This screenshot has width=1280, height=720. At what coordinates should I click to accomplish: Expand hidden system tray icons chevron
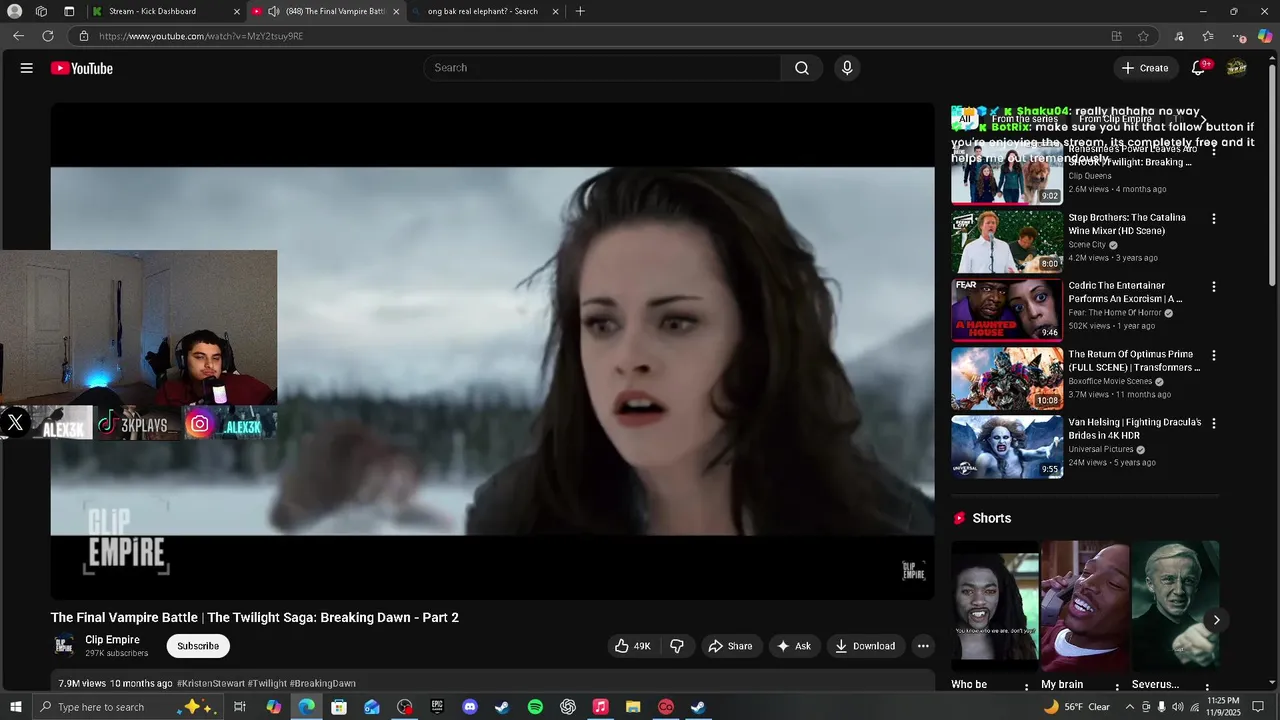coord(1130,707)
